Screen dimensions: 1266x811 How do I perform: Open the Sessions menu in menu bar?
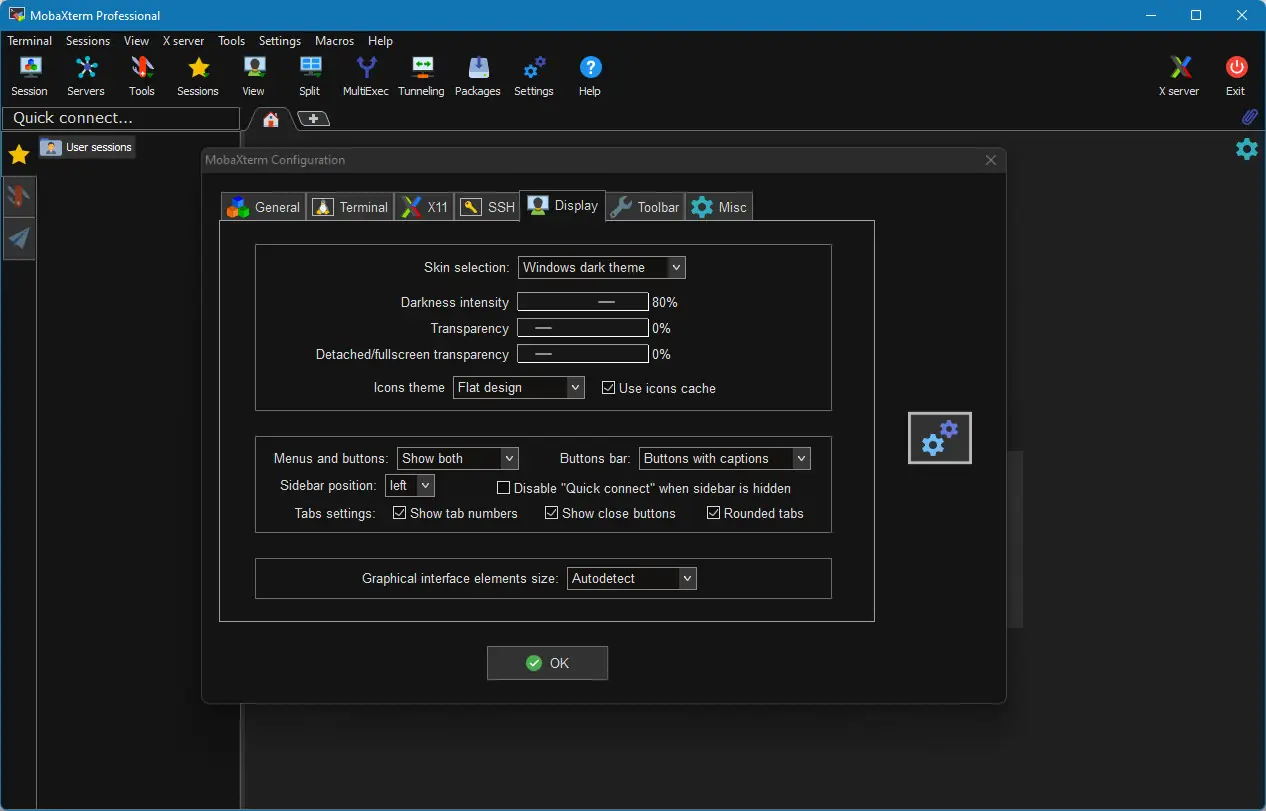88,41
